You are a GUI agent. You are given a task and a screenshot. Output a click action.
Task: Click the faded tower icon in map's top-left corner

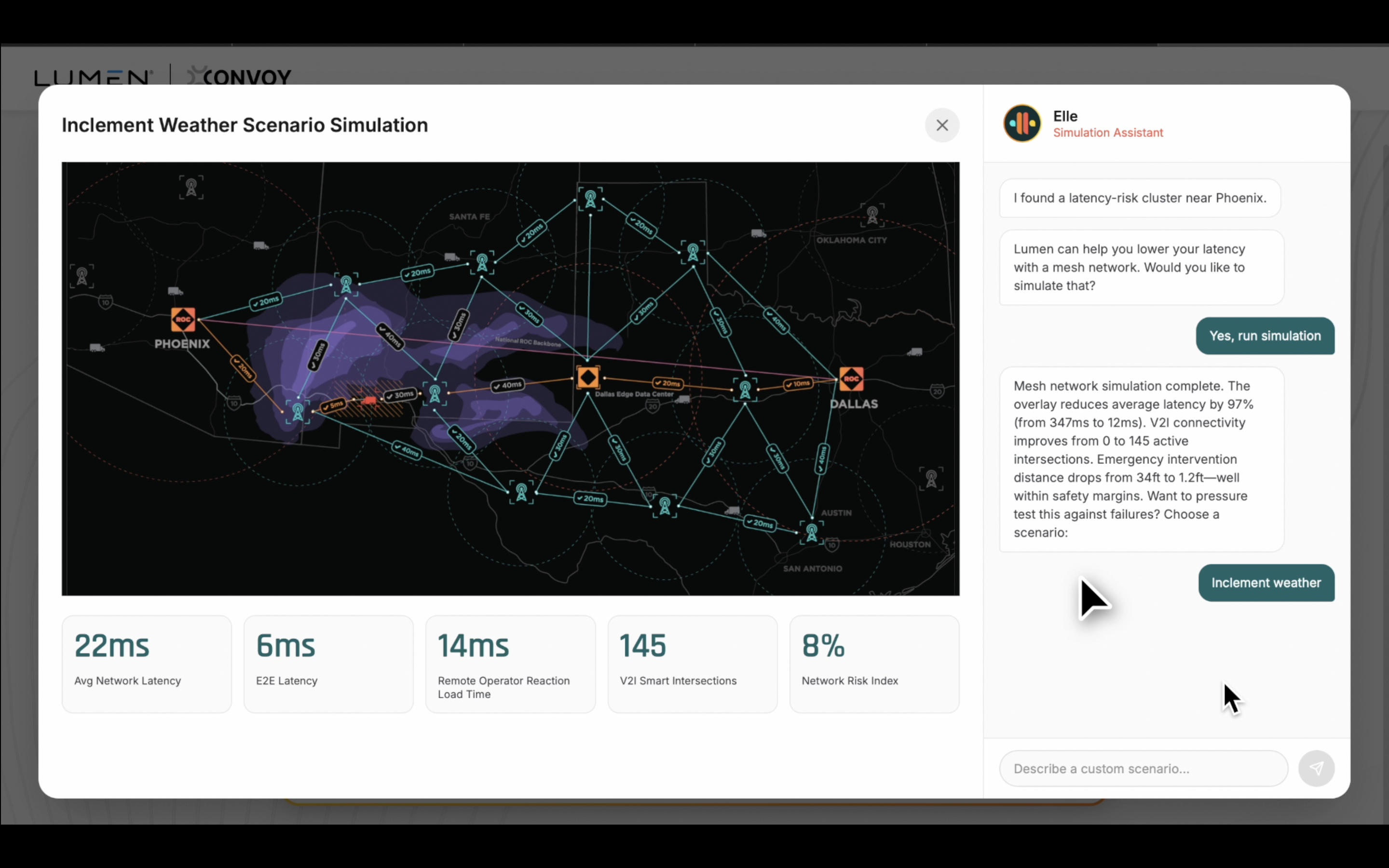click(191, 187)
